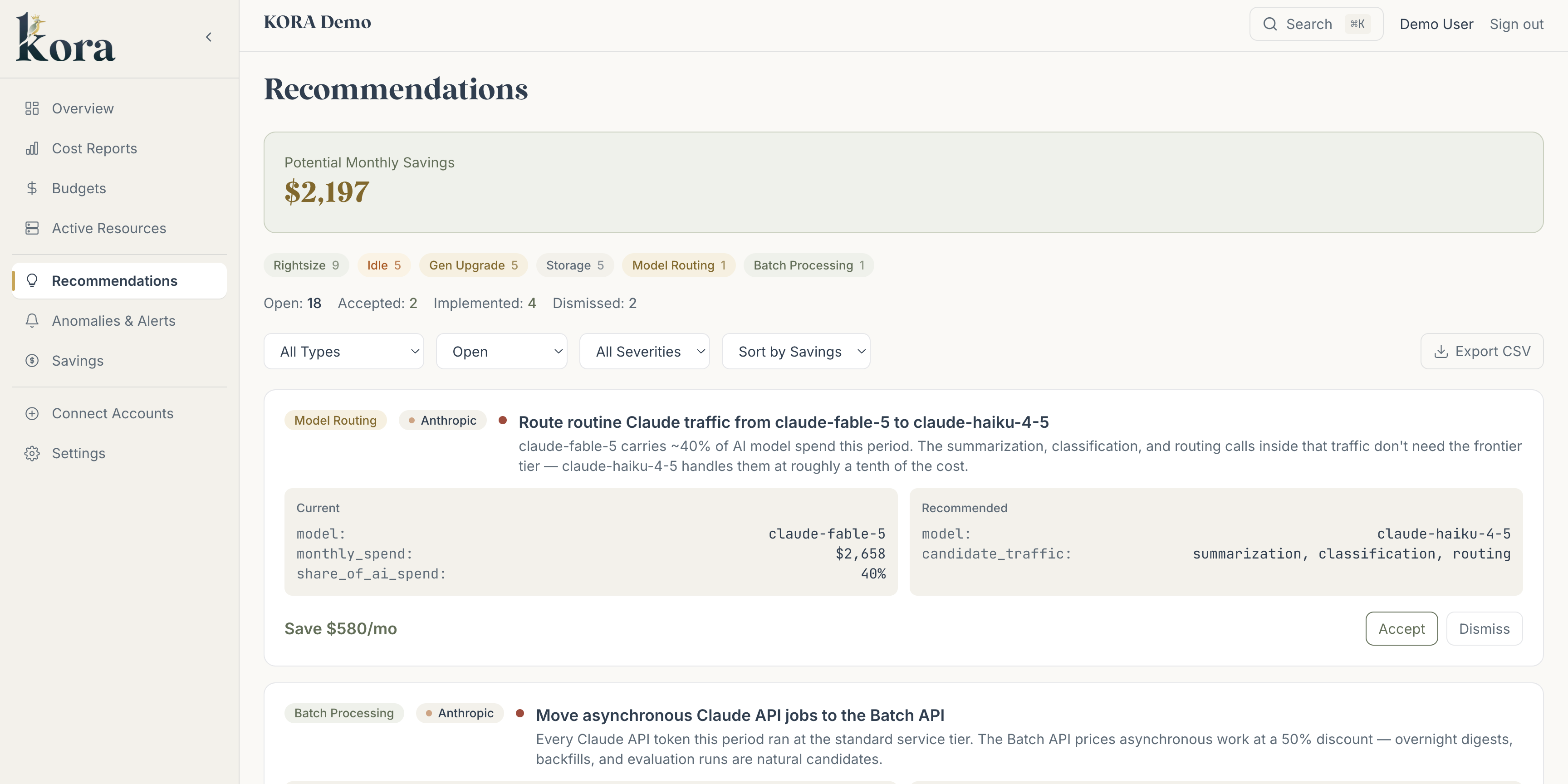Select the Storage 5 filter chip
The image size is (1568, 784).
tap(574, 265)
